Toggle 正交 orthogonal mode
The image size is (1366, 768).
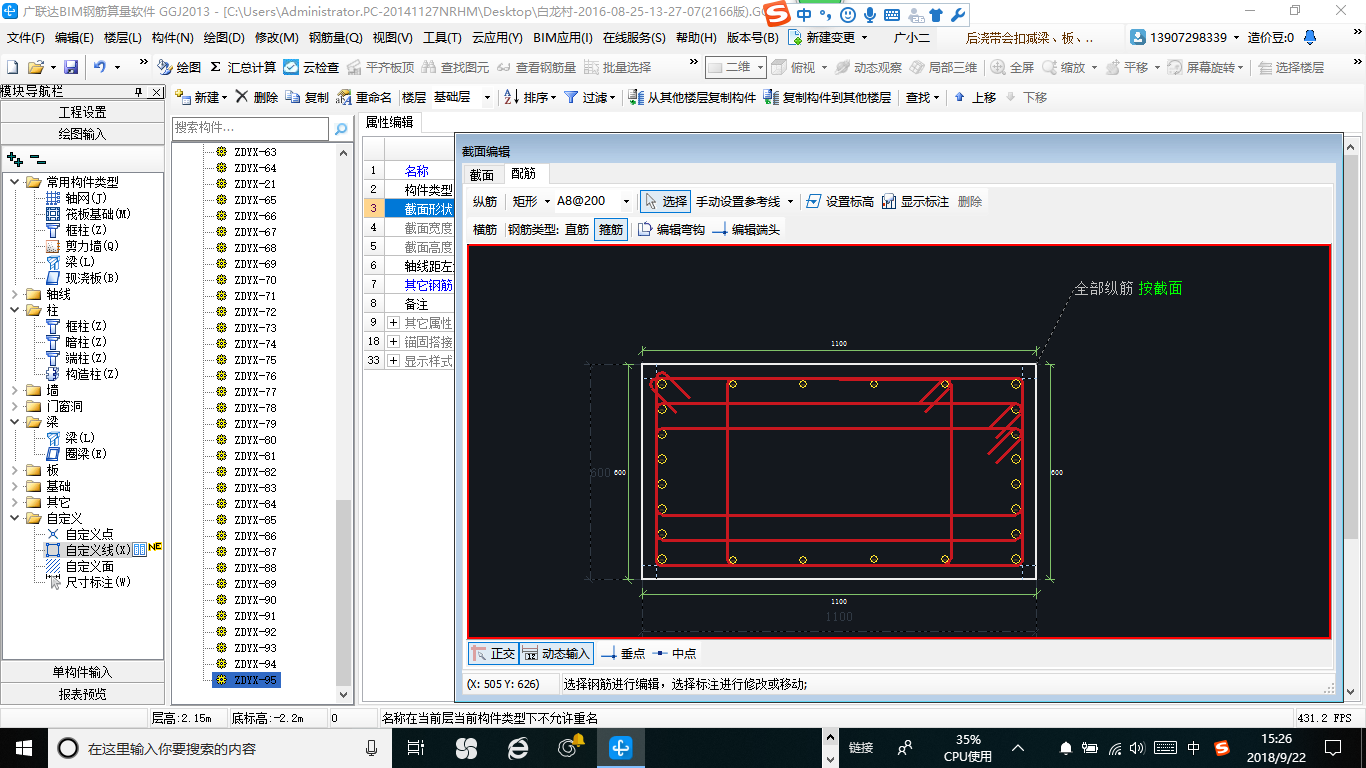click(x=493, y=653)
